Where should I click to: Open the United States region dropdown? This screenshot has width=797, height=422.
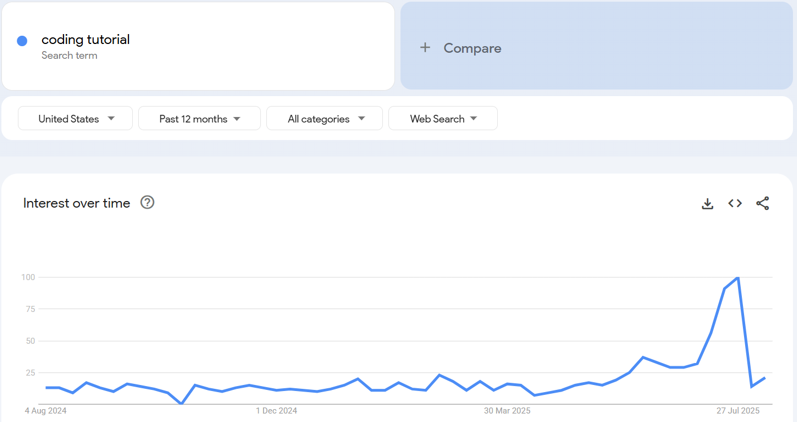75,119
